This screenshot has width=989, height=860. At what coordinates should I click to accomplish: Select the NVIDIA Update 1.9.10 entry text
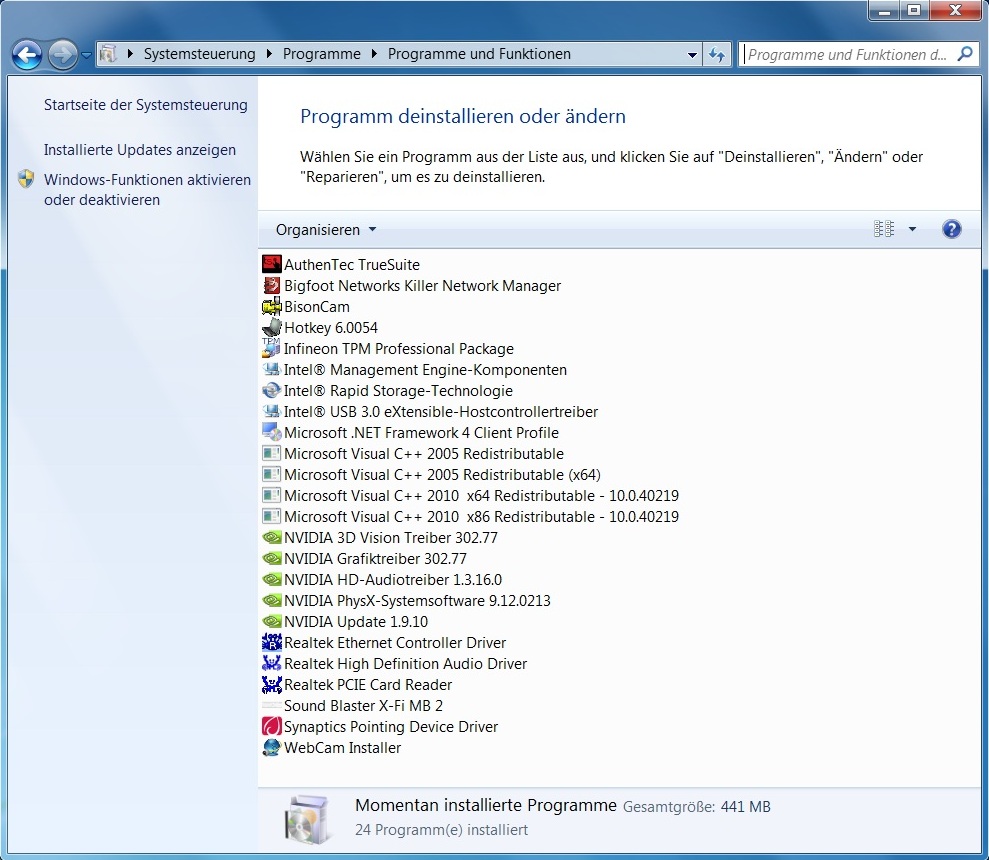tap(356, 621)
